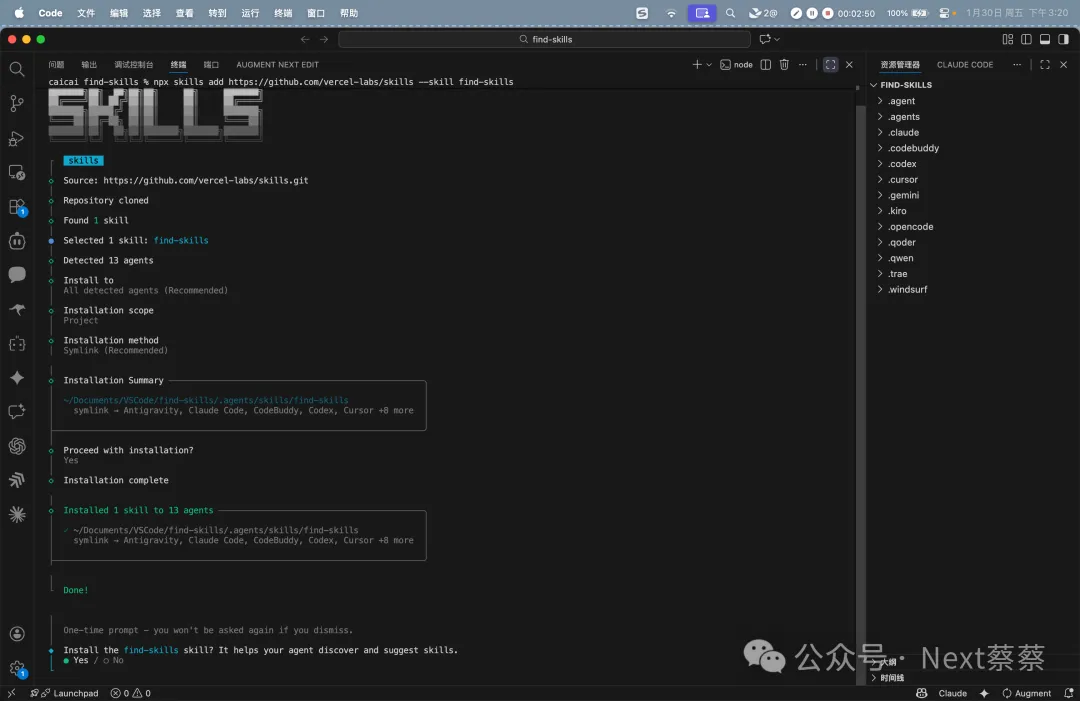
Task: Toggle the bottom panel layout button
Action: click(1045, 40)
